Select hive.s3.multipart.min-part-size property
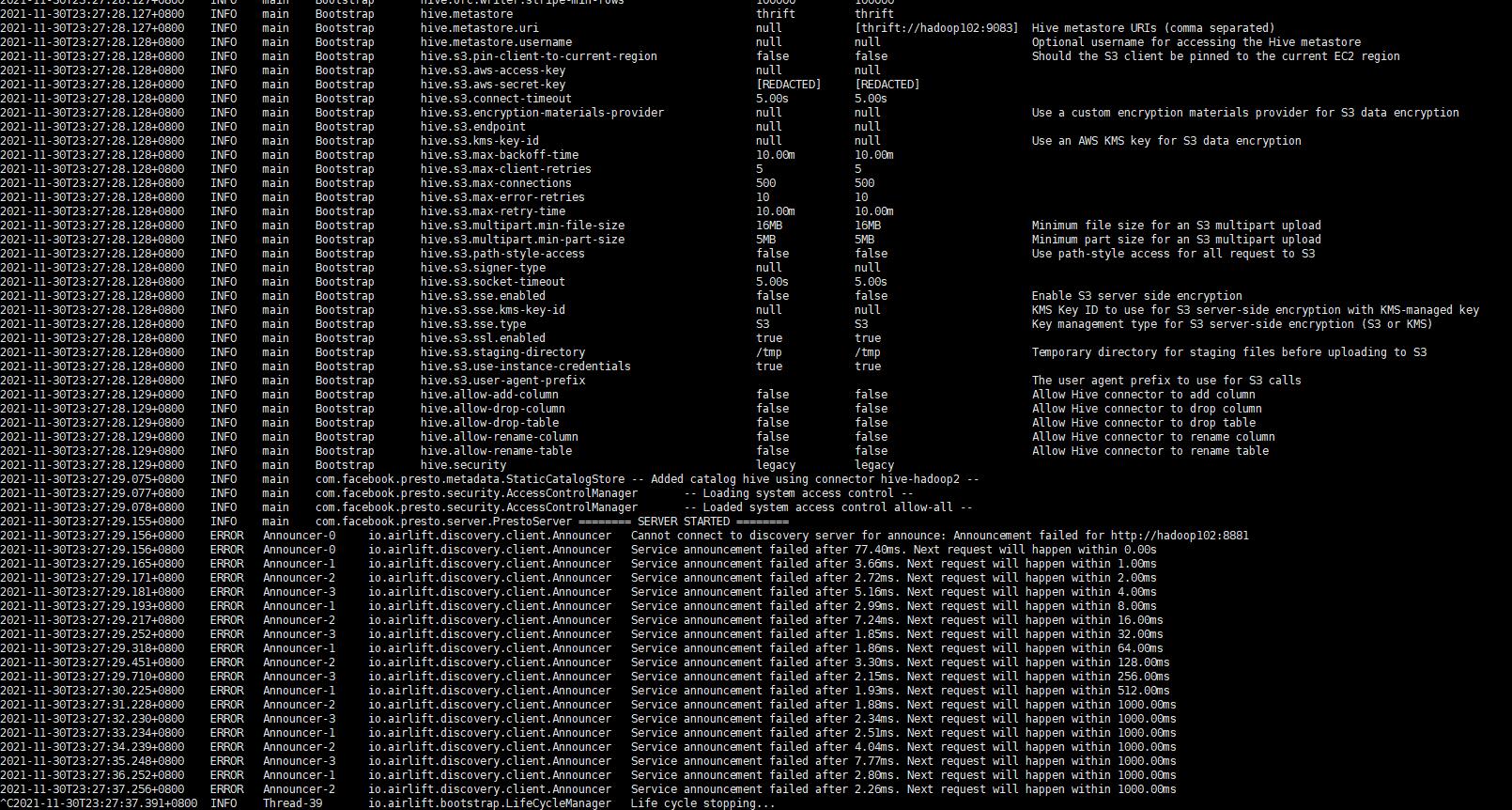The width and height of the screenshot is (1512, 810). (523, 240)
